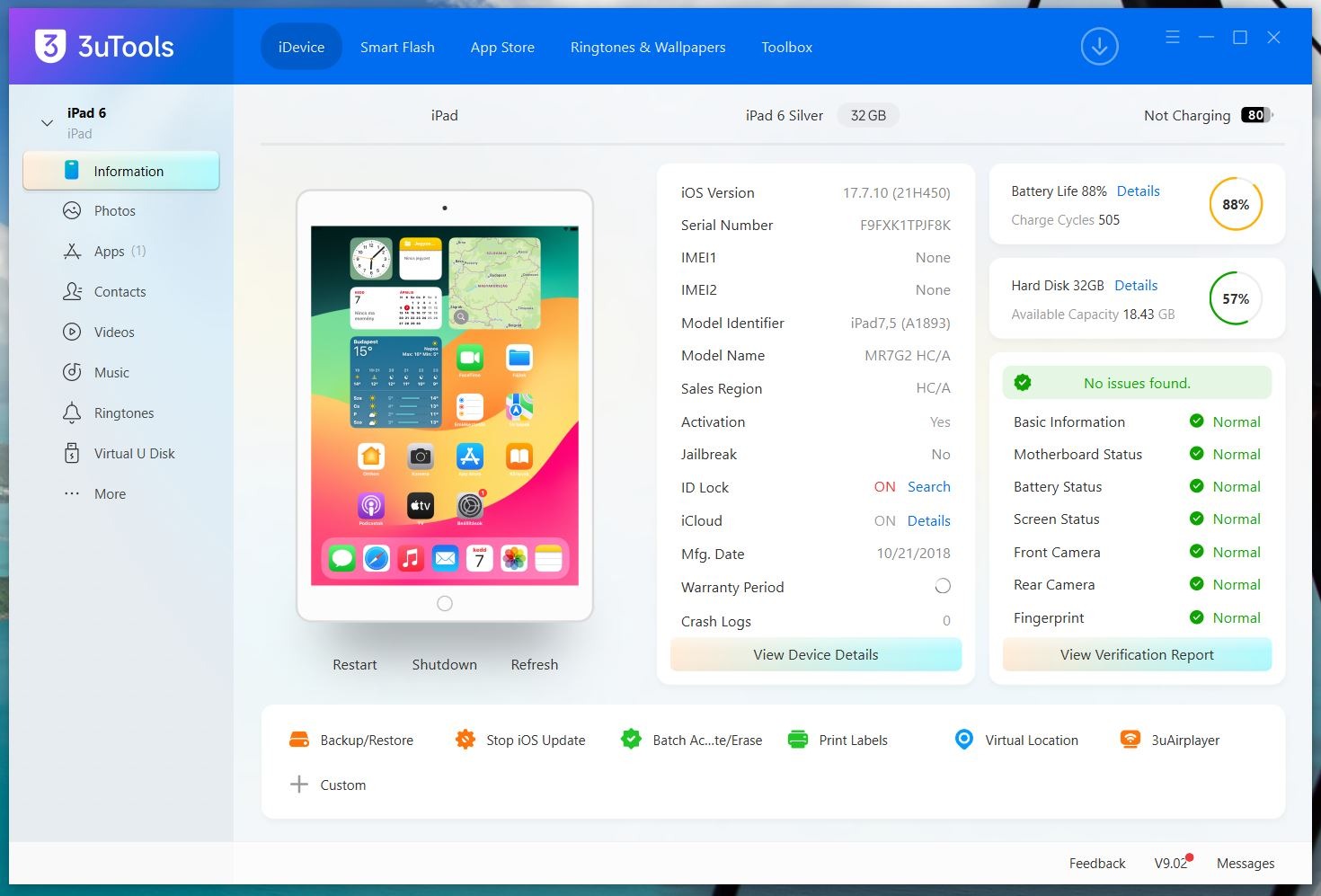1321x896 pixels.
Task: Click the No issues found green check
Action: (x=1022, y=383)
